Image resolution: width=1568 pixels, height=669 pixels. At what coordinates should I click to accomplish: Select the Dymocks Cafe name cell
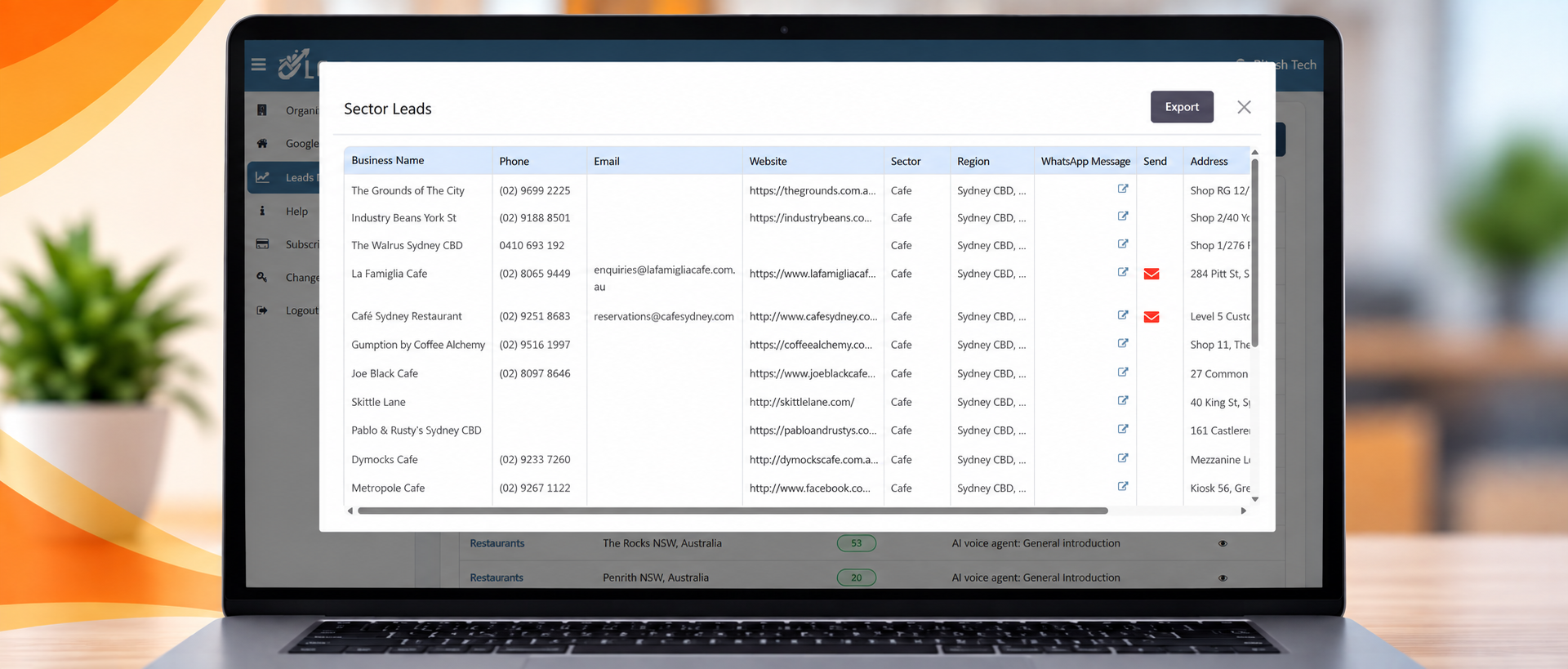pos(385,460)
